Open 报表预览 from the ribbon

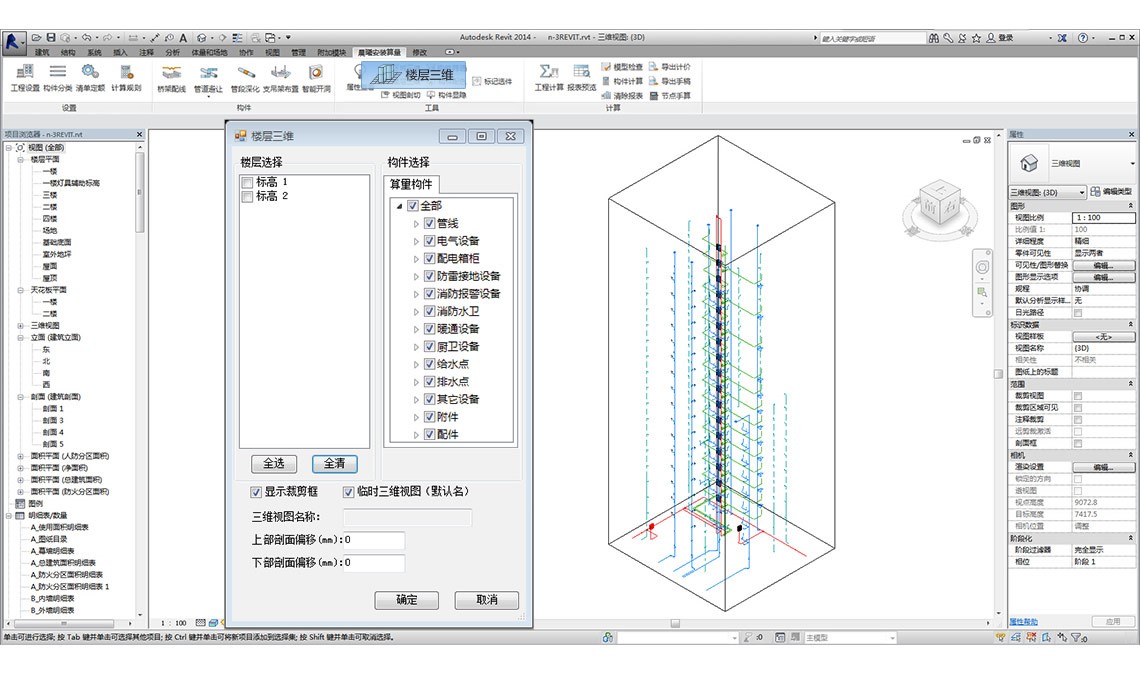[x=581, y=76]
